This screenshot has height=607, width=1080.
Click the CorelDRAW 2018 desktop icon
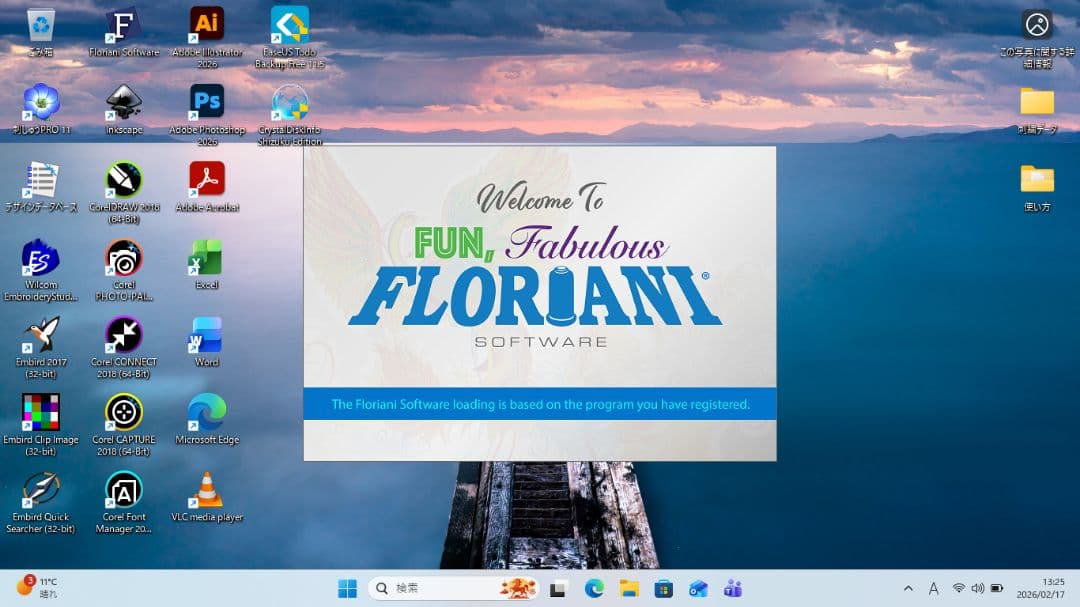(124, 180)
